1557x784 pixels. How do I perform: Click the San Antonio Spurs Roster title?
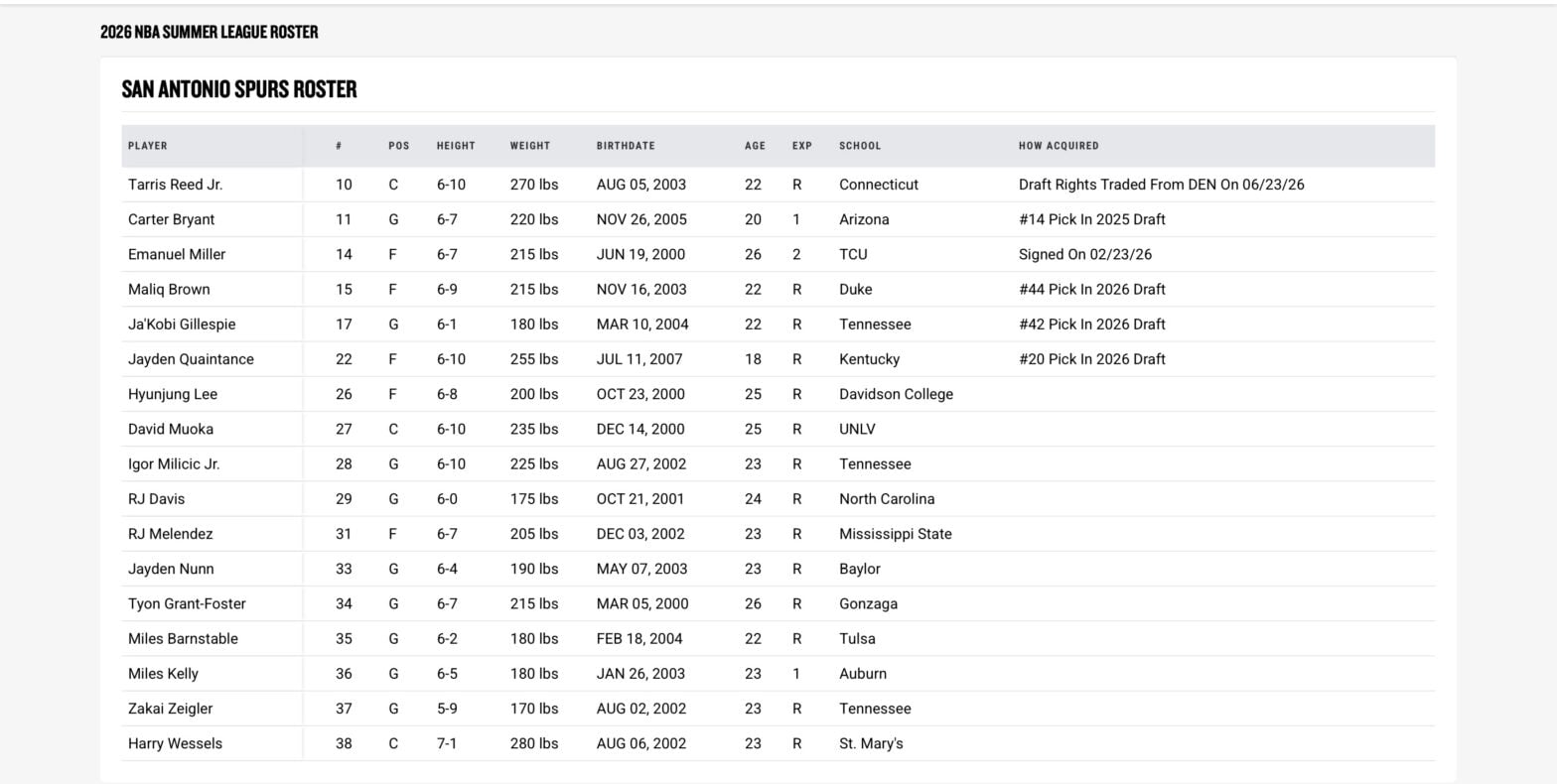coord(239,89)
